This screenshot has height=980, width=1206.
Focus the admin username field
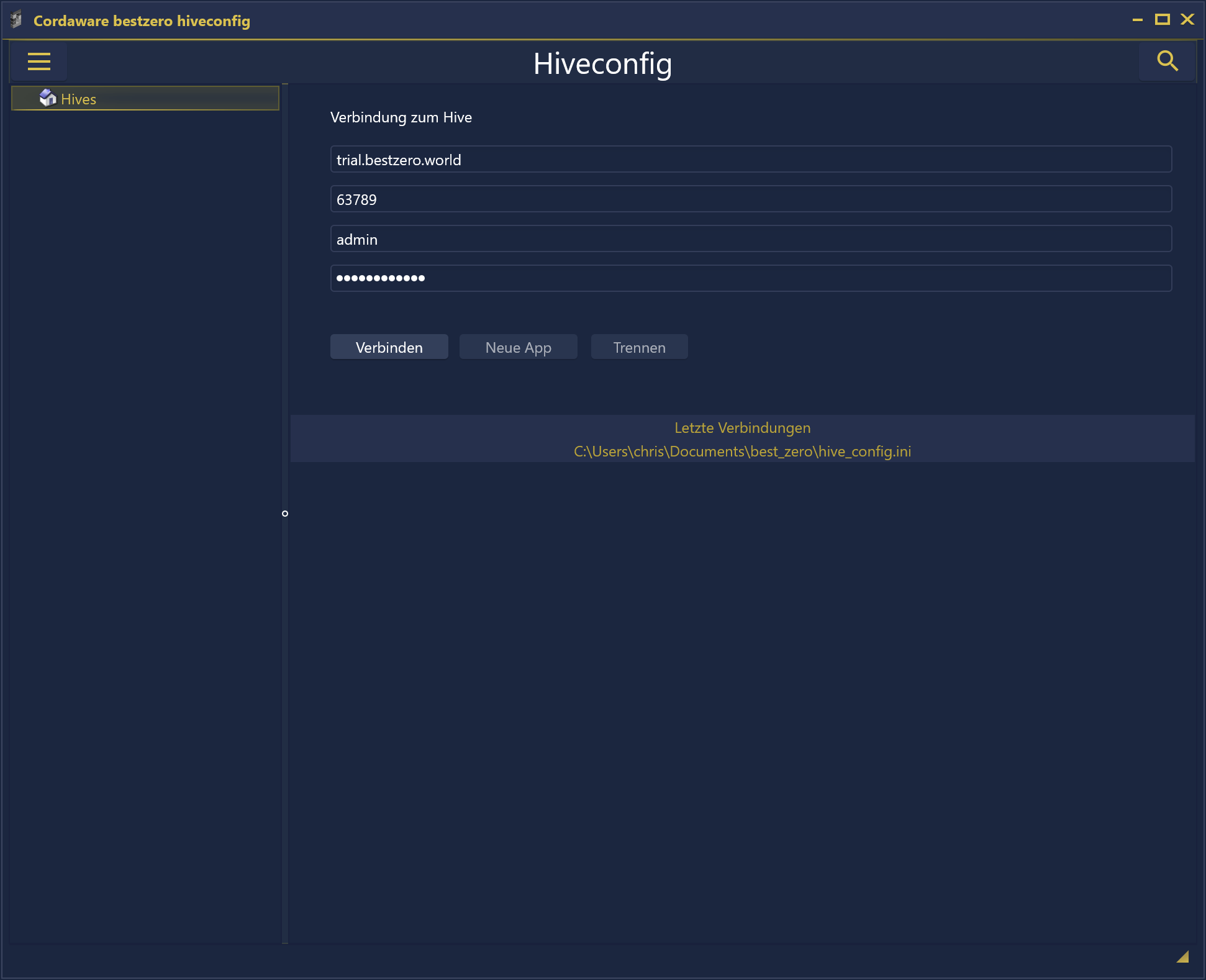(751, 239)
